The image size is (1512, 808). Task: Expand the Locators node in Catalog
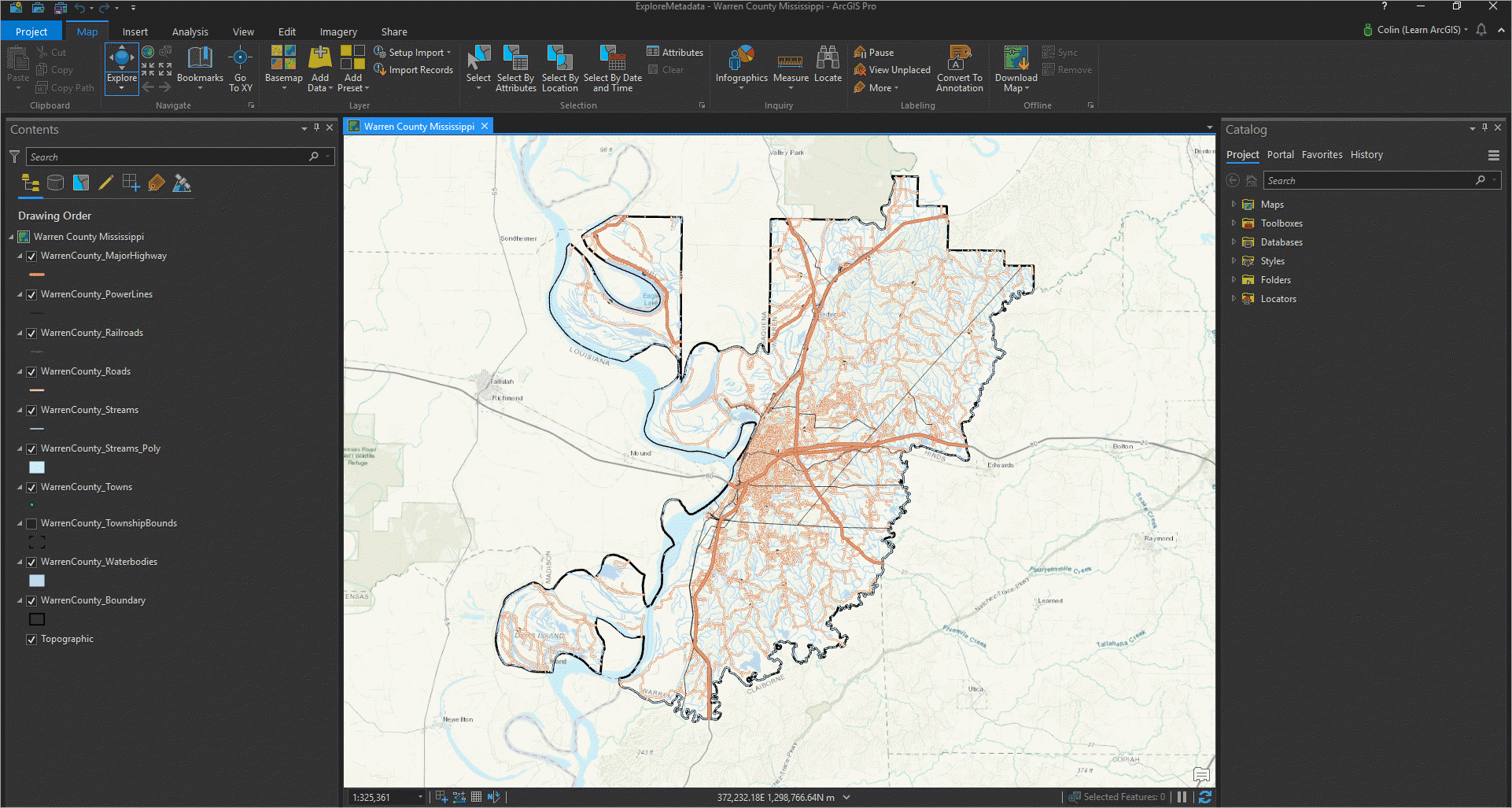click(1234, 298)
